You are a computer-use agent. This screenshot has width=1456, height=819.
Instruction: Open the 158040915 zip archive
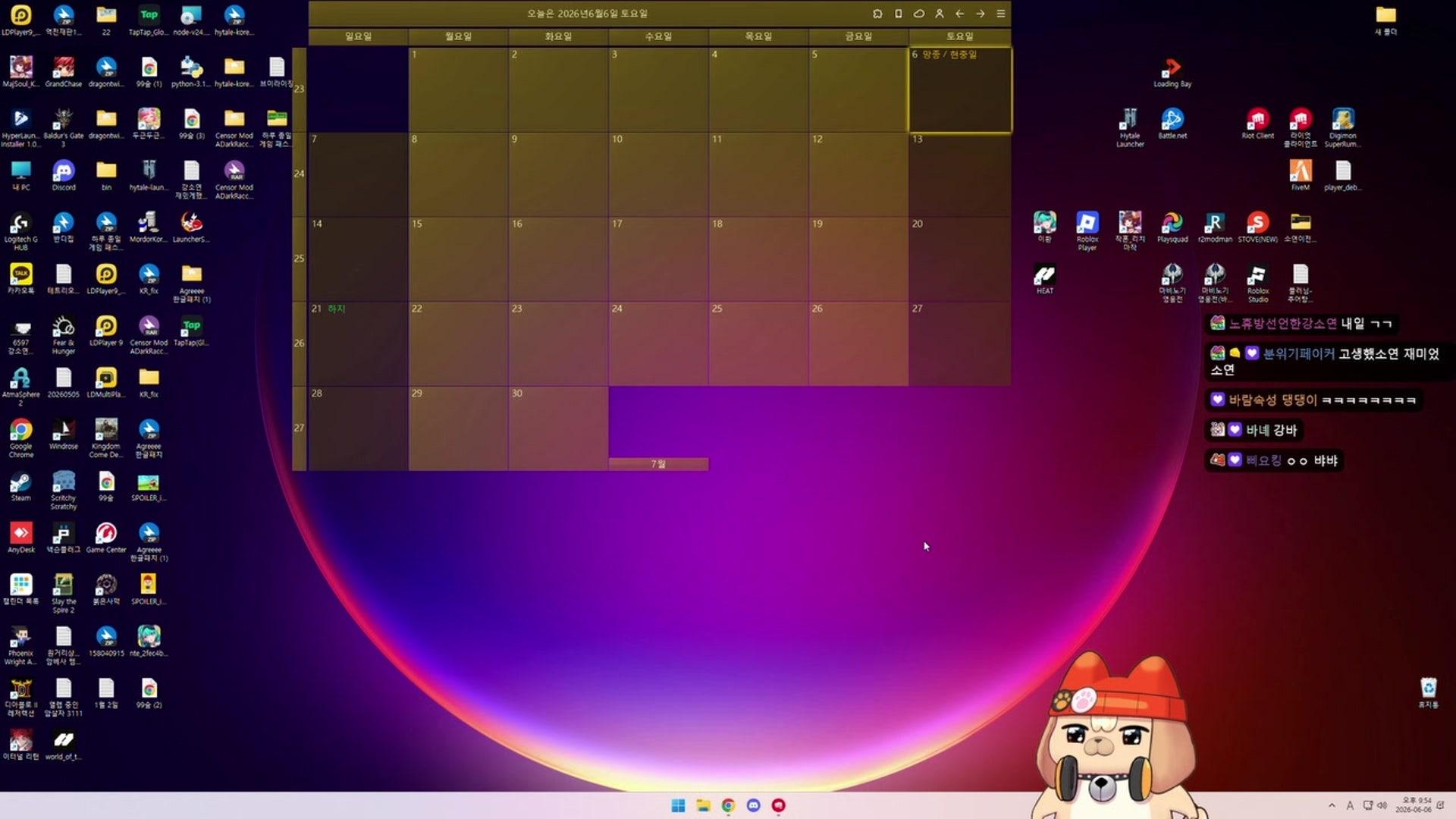[106, 641]
